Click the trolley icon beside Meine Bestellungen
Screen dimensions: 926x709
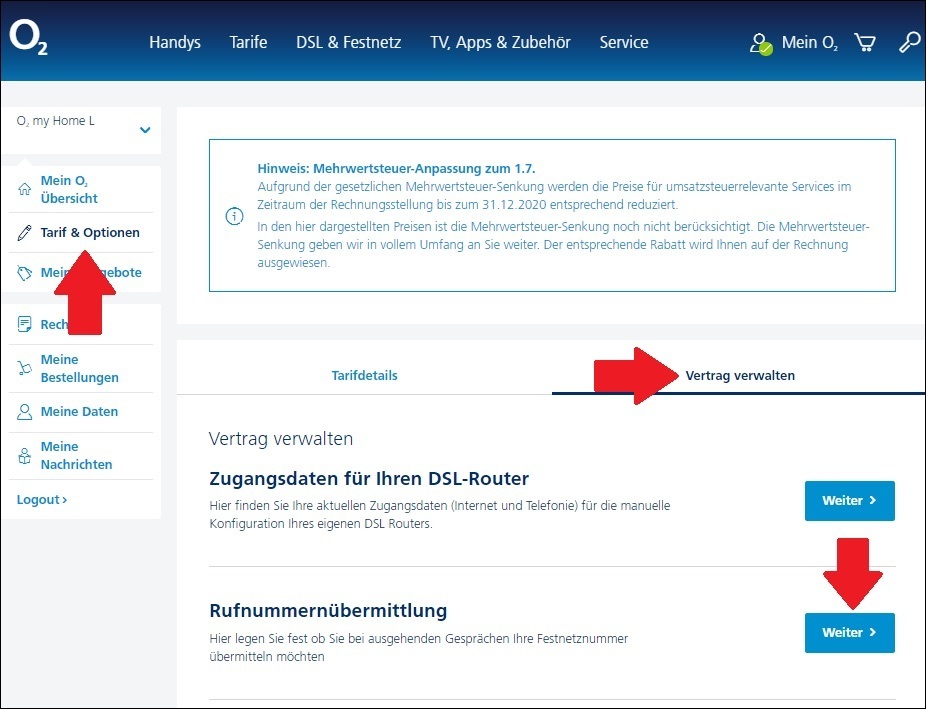(x=24, y=368)
